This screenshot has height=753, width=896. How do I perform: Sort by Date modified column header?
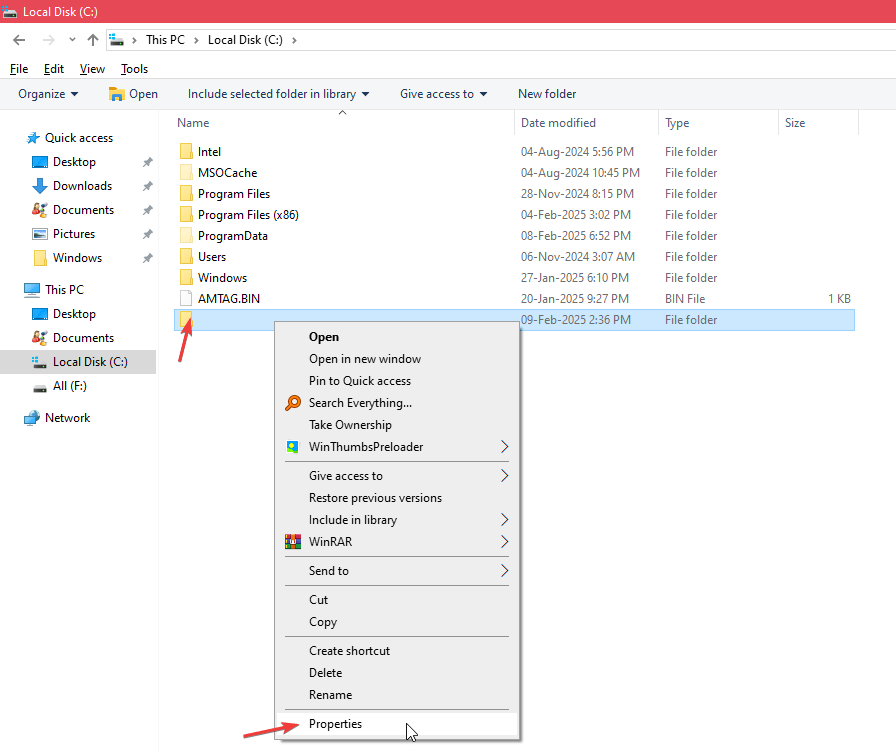[x=558, y=123]
